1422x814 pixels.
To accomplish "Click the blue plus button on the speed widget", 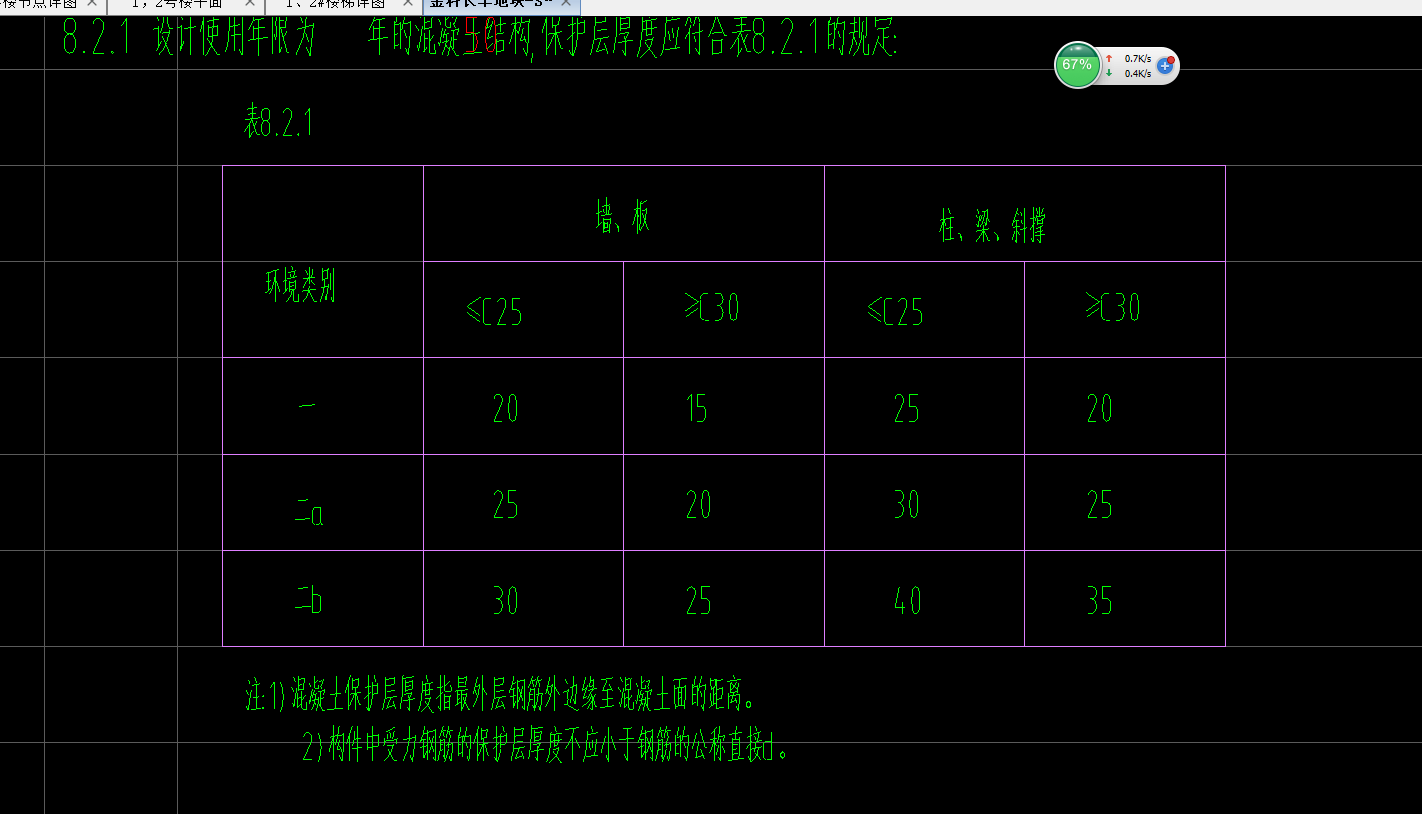I will pyautogui.click(x=1165, y=65).
